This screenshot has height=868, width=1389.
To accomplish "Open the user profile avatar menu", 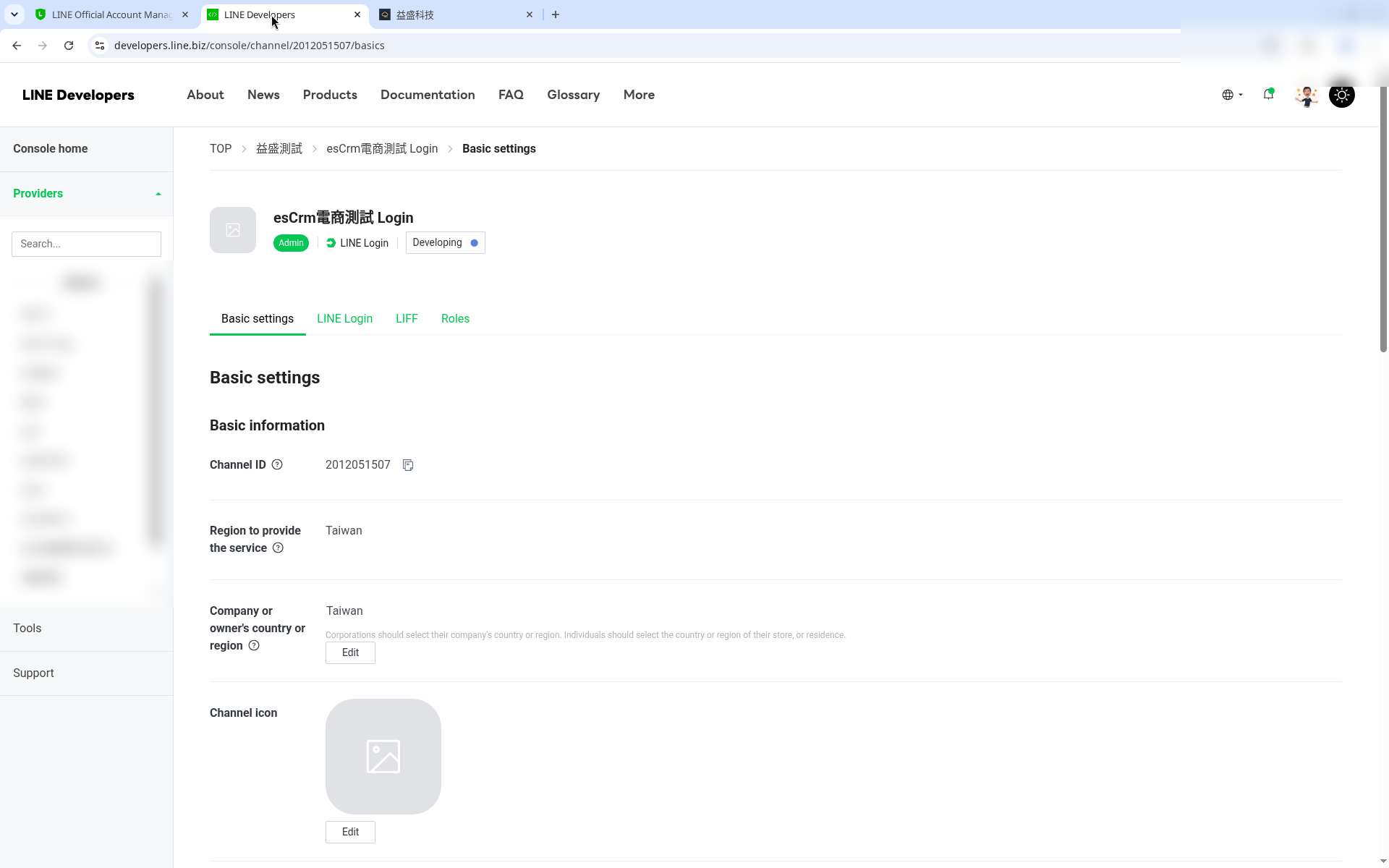I will click(x=1307, y=95).
